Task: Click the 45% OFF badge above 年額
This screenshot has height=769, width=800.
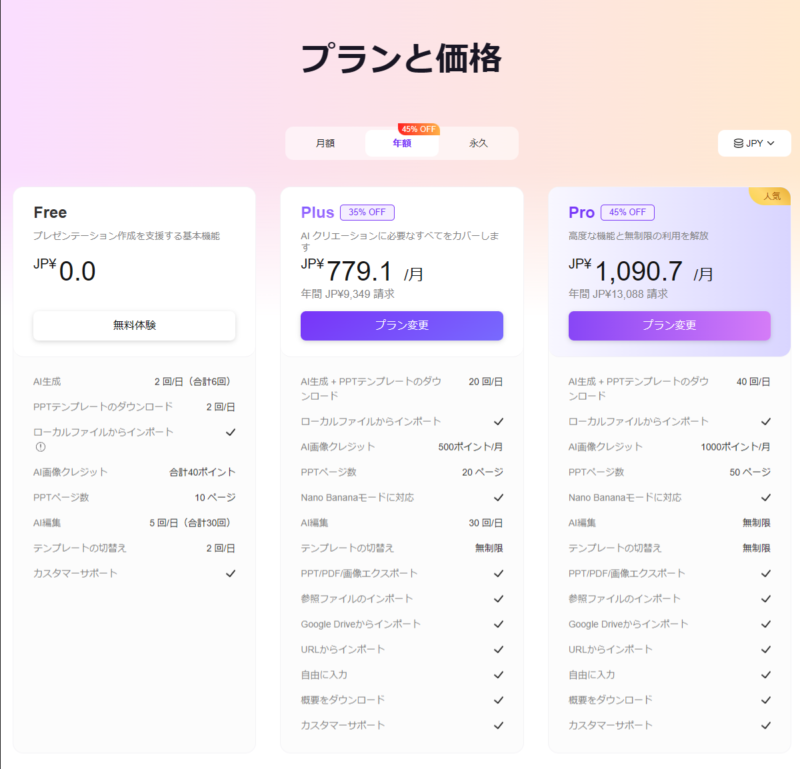Action: click(x=417, y=129)
